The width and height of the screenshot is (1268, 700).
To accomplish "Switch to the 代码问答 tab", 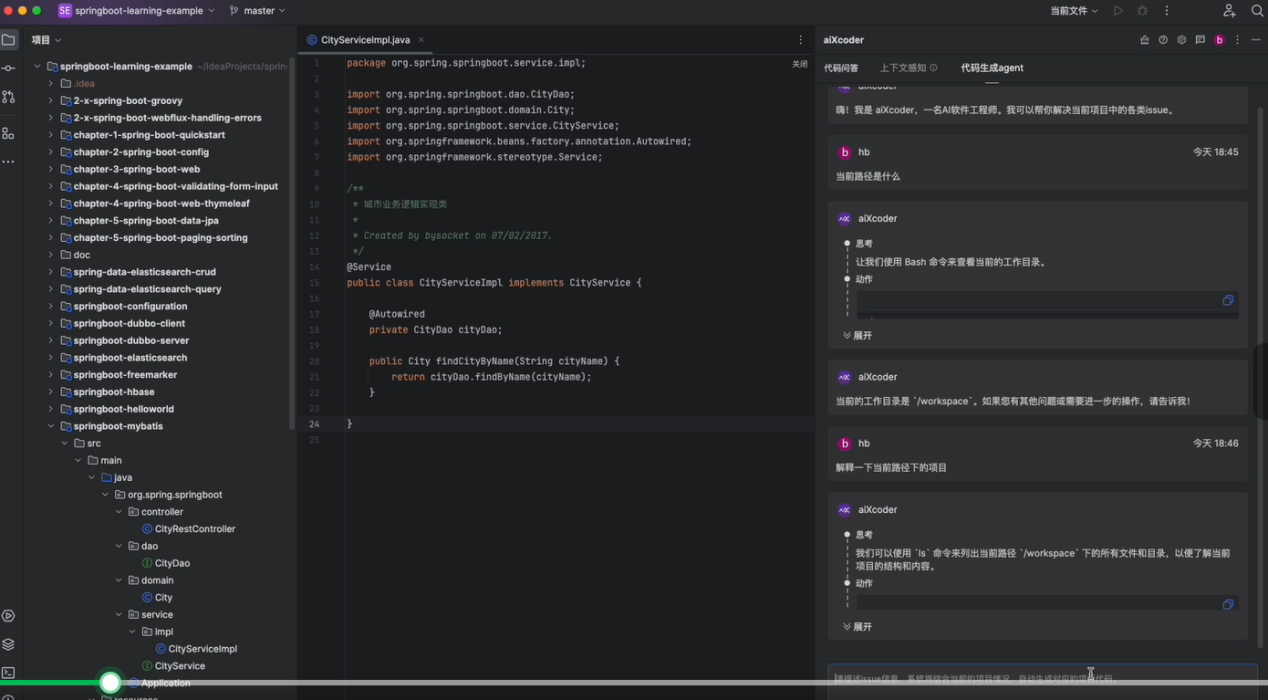I will [841, 68].
